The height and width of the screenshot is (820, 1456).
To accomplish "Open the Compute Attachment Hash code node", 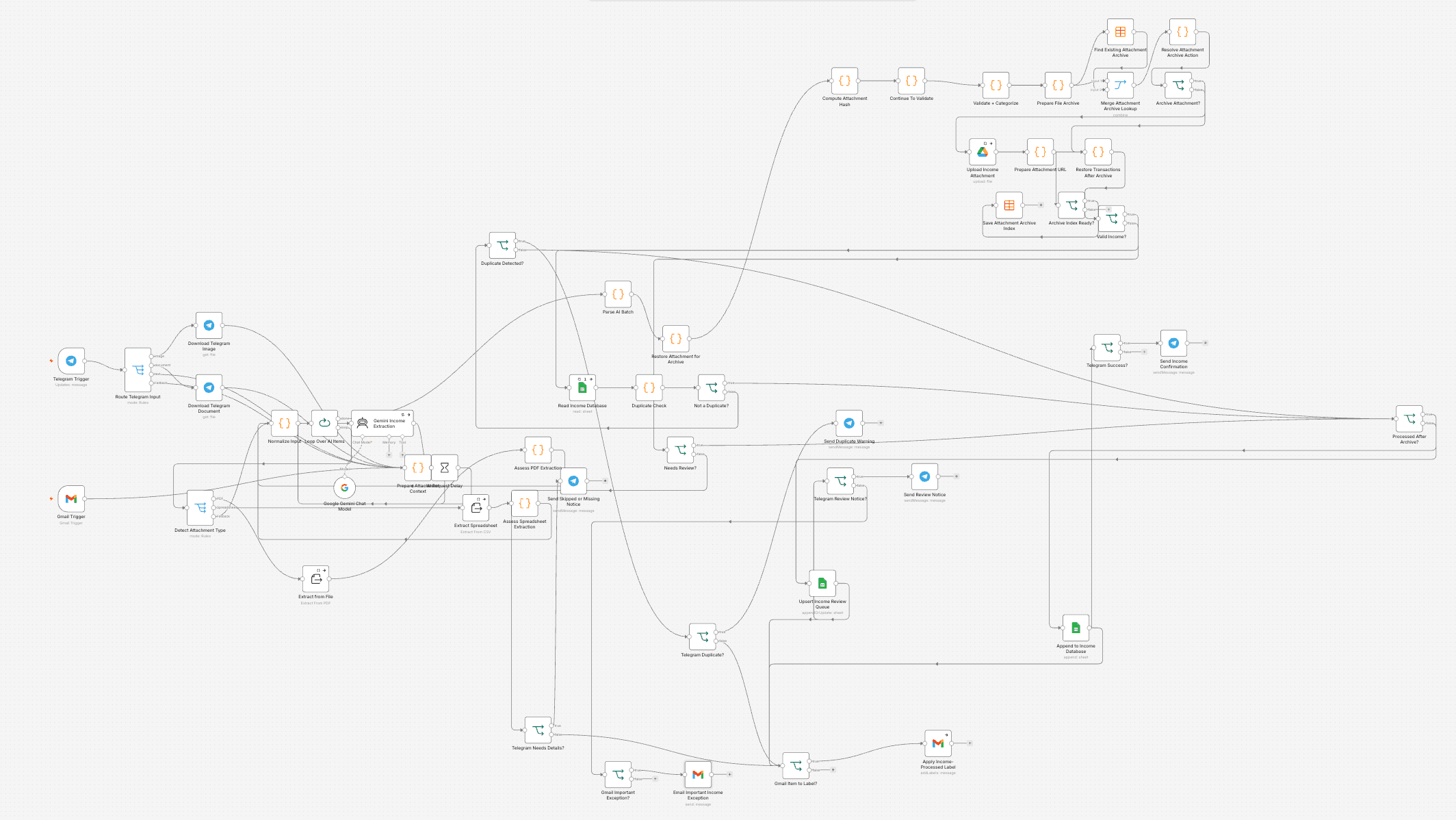I will coord(844,81).
